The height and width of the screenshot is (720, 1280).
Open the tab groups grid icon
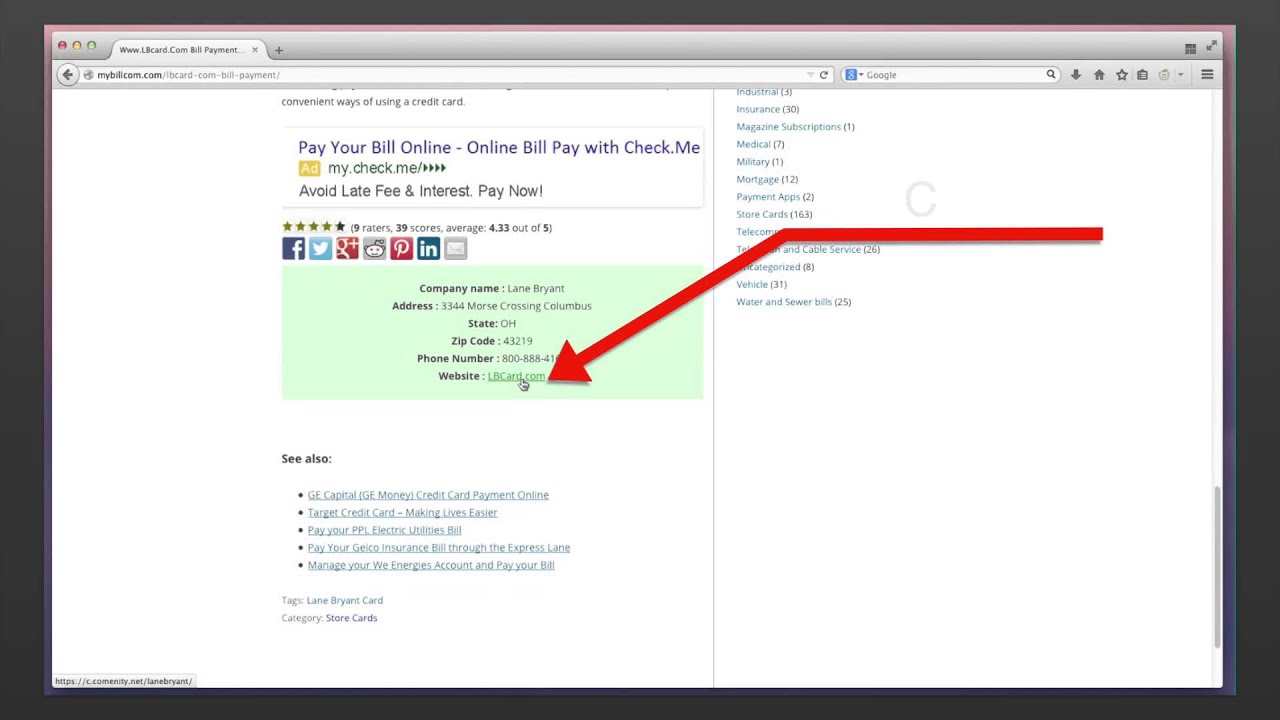[1190, 49]
